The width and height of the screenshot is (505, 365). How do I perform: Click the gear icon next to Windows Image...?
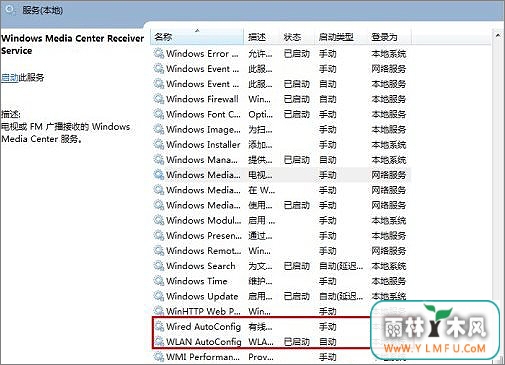point(159,129)
